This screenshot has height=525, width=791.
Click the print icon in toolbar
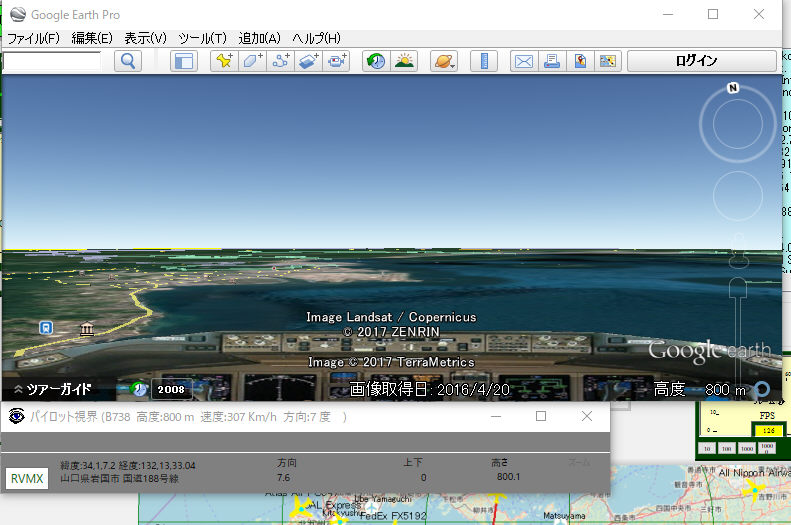coord(551,61)
